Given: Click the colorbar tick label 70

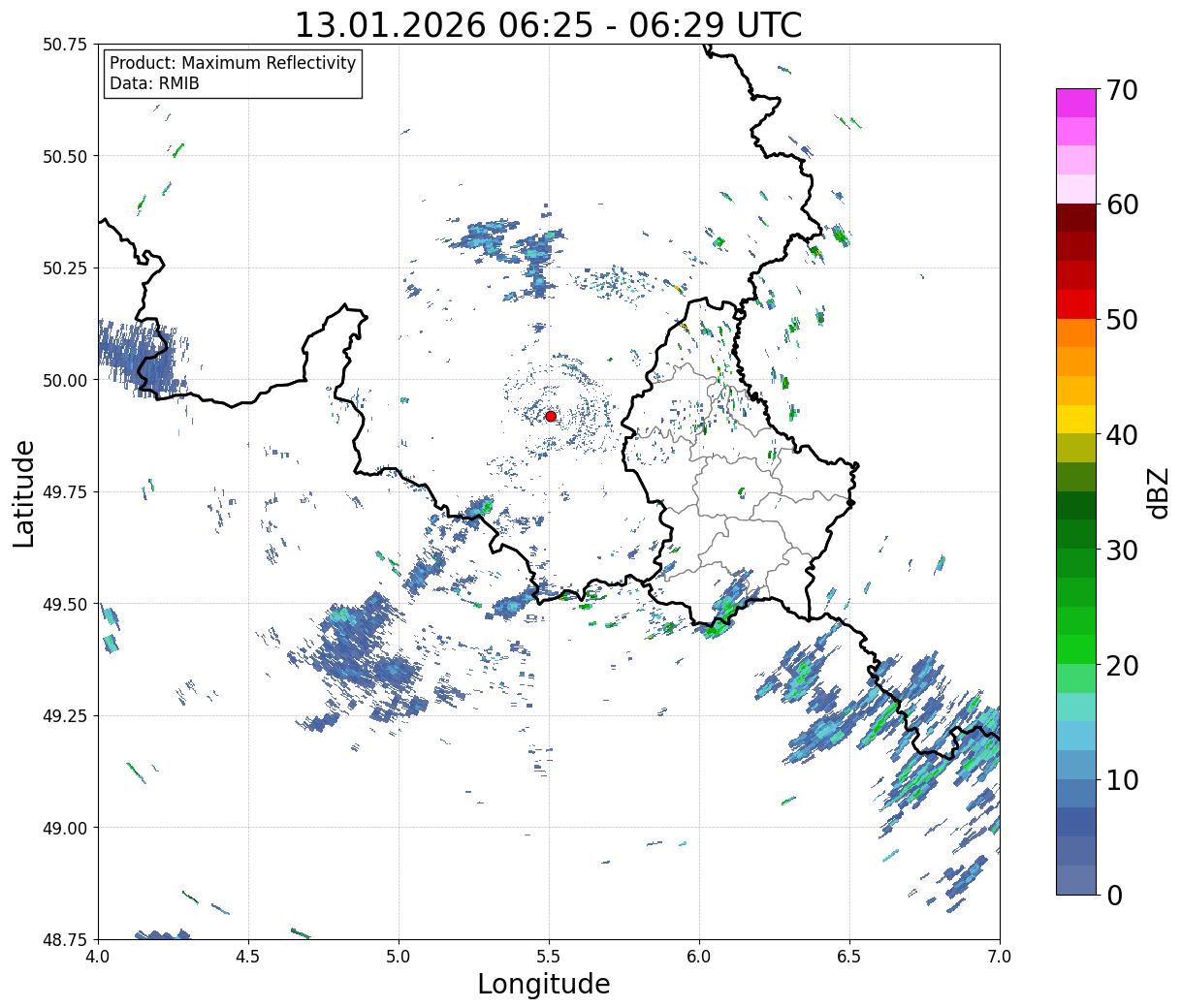Looking at the screenshot, I should pos(1122,90).
